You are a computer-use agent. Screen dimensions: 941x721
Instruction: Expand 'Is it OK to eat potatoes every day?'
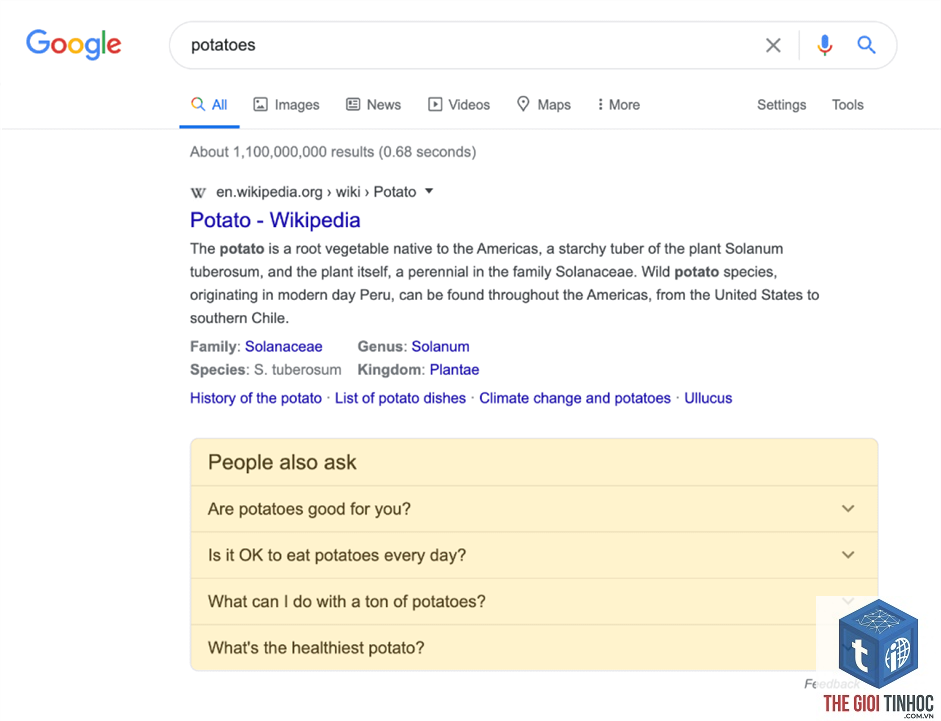(534, 555)
